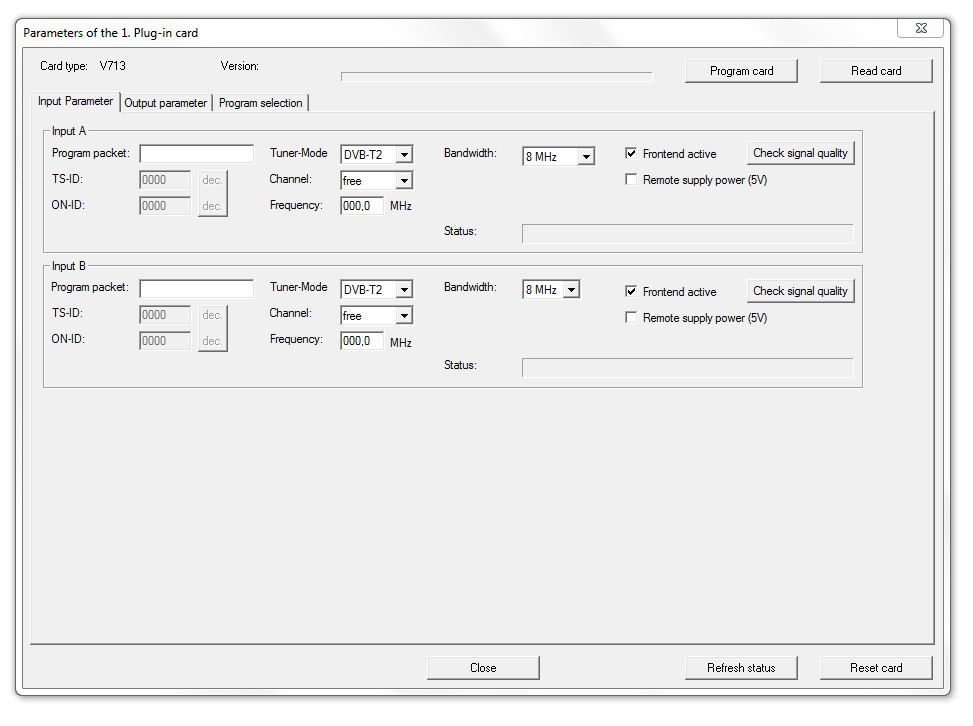Switch to the Program selection tab
The image size is (973, 726).
260,103
